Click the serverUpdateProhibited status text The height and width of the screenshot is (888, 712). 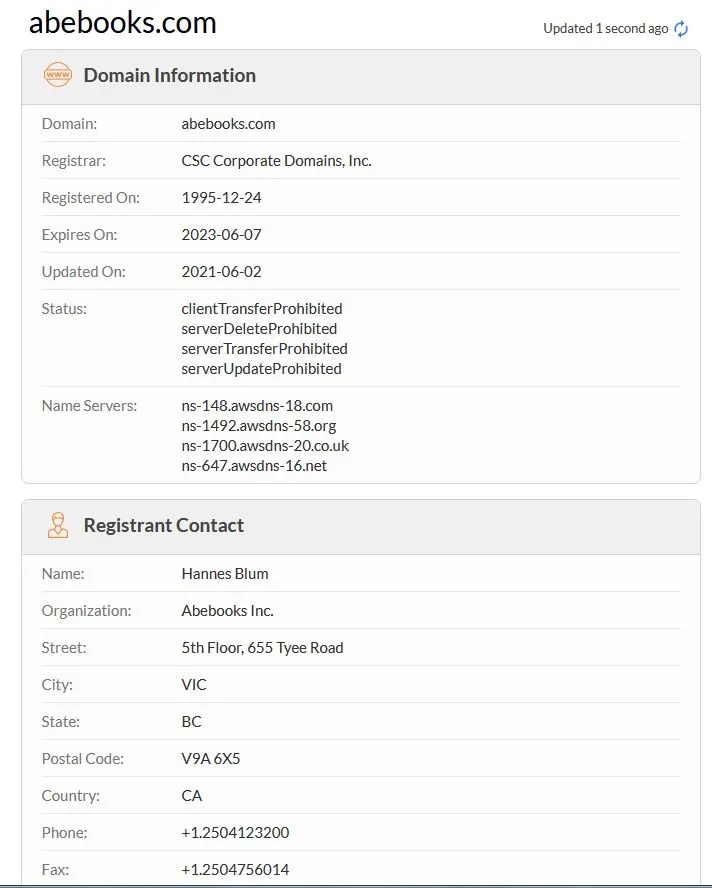(261, 369)
